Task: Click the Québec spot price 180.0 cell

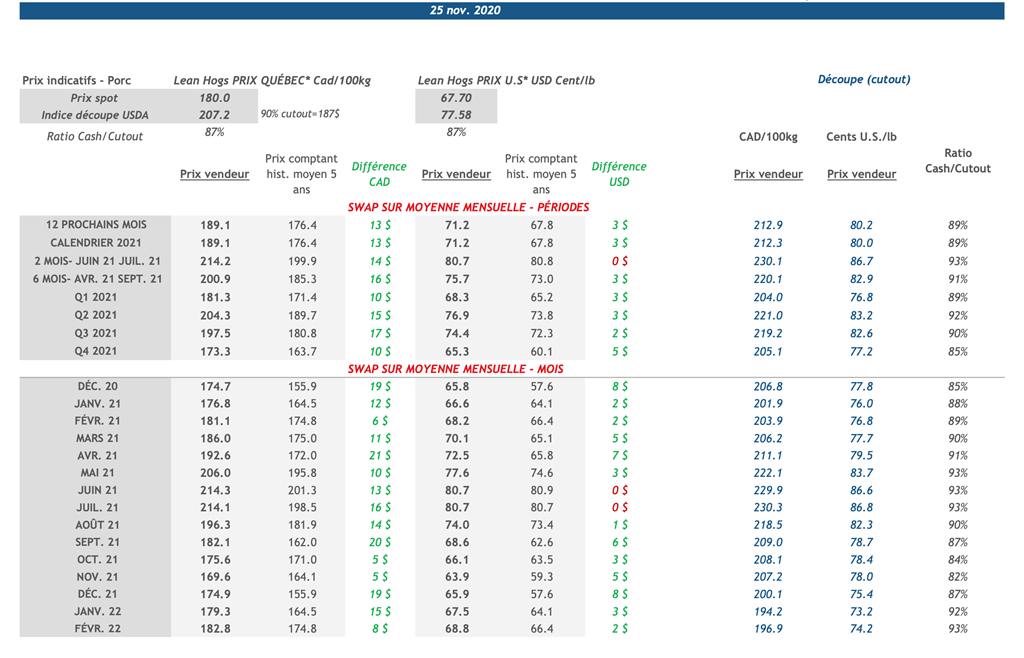Action: coord(214,98)
